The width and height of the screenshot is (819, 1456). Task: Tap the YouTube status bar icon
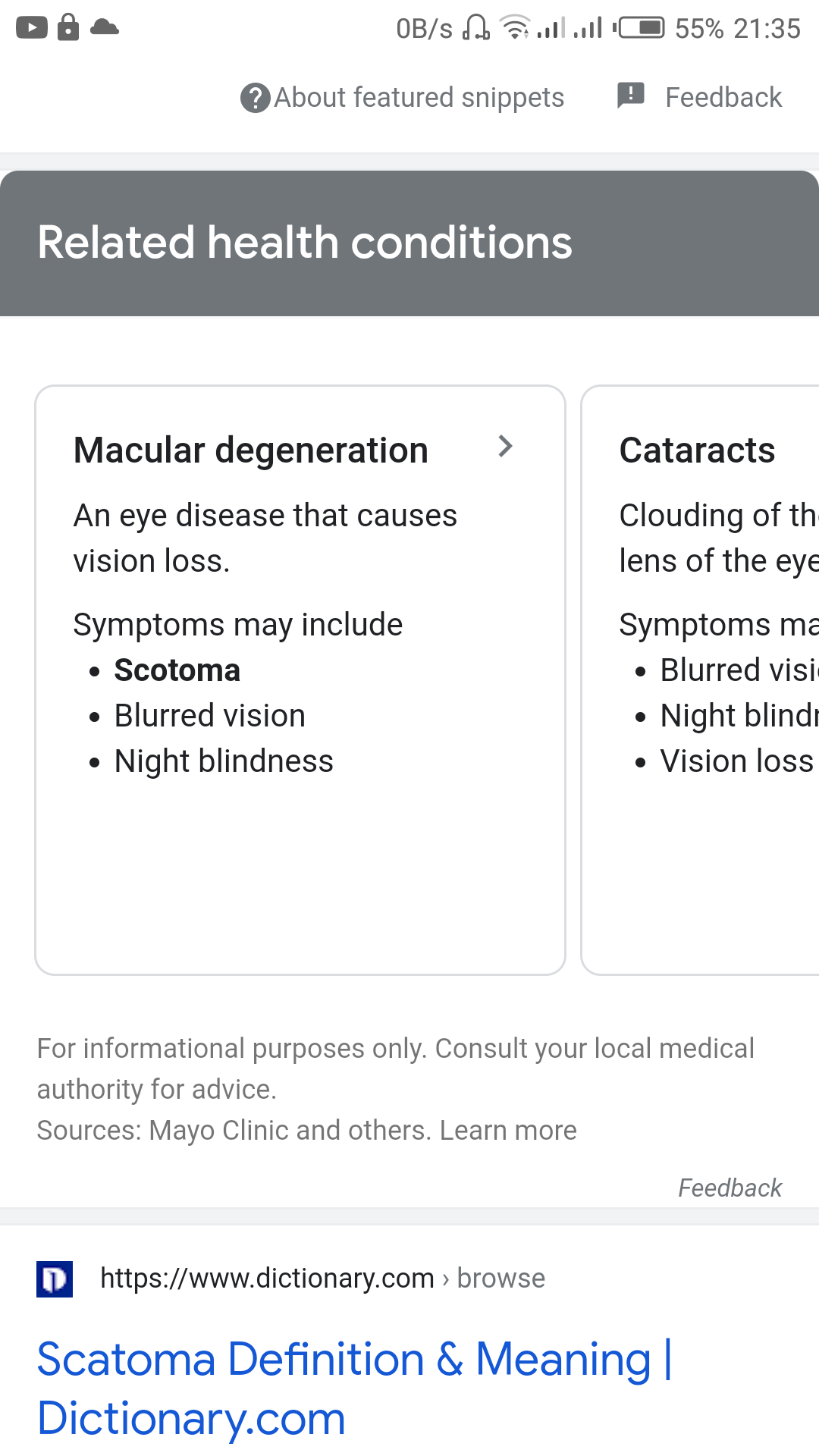pyautogui.click(x=32, y=28)
